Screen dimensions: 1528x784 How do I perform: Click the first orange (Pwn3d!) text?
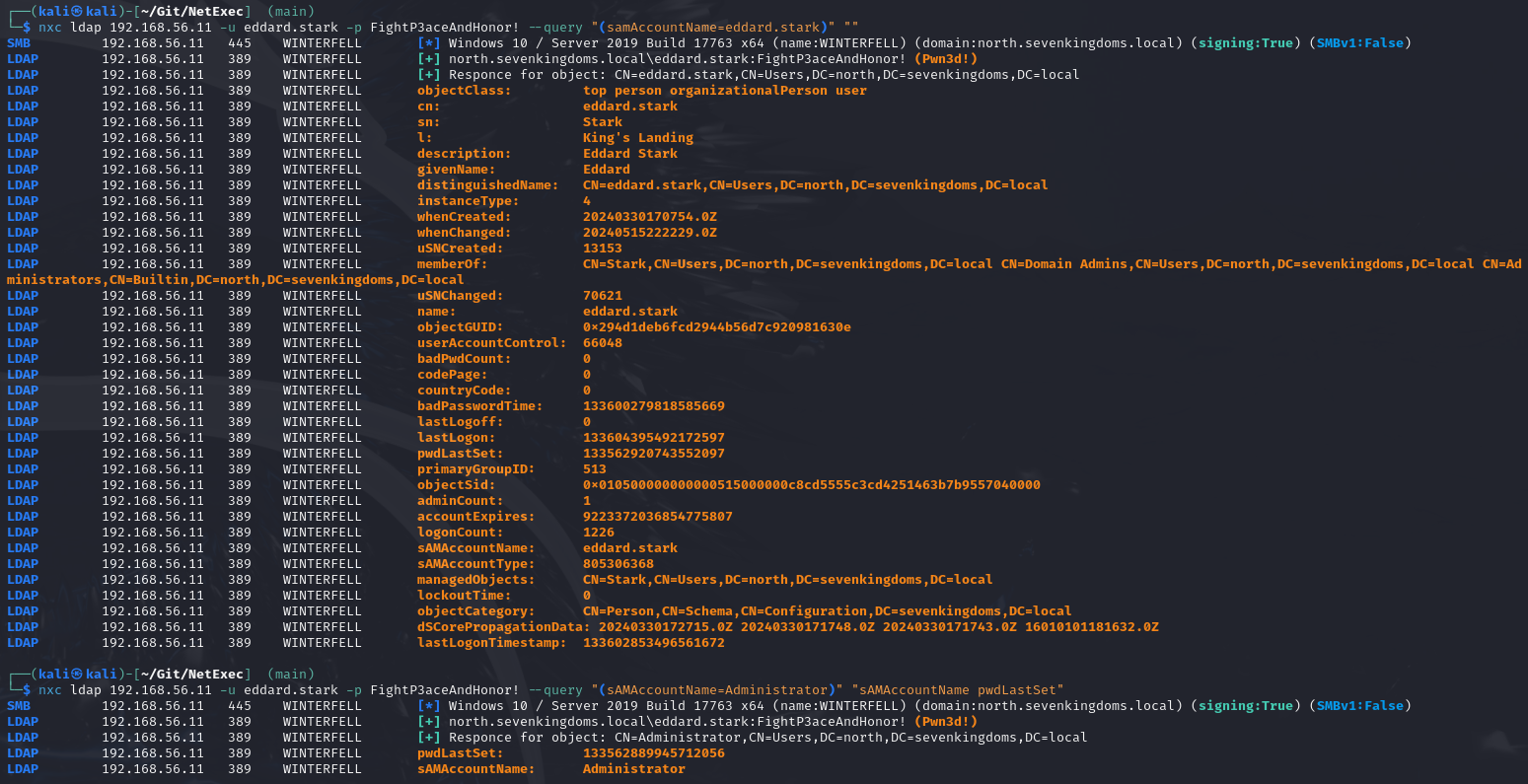(x=945, y=58)
